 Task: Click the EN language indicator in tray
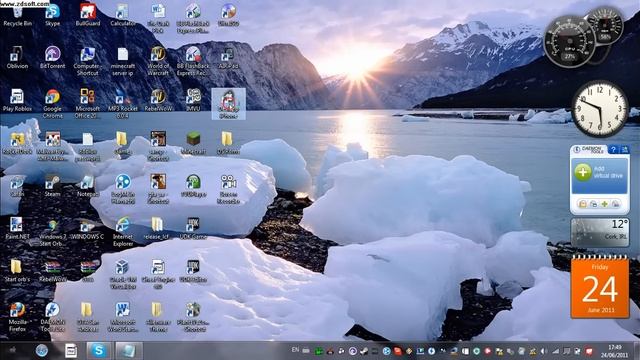[295, 350]
